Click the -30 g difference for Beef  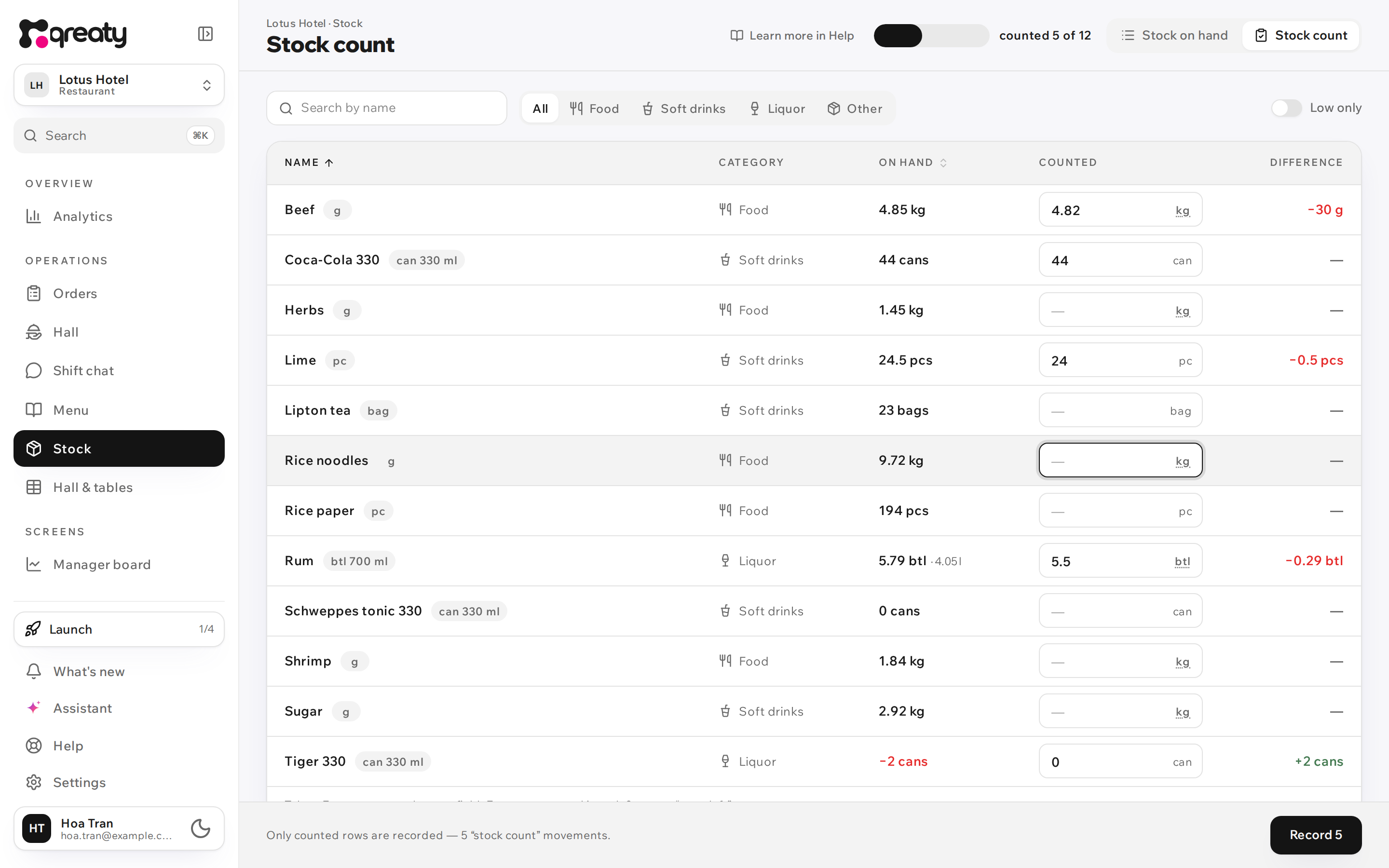tap(1325, 210)
